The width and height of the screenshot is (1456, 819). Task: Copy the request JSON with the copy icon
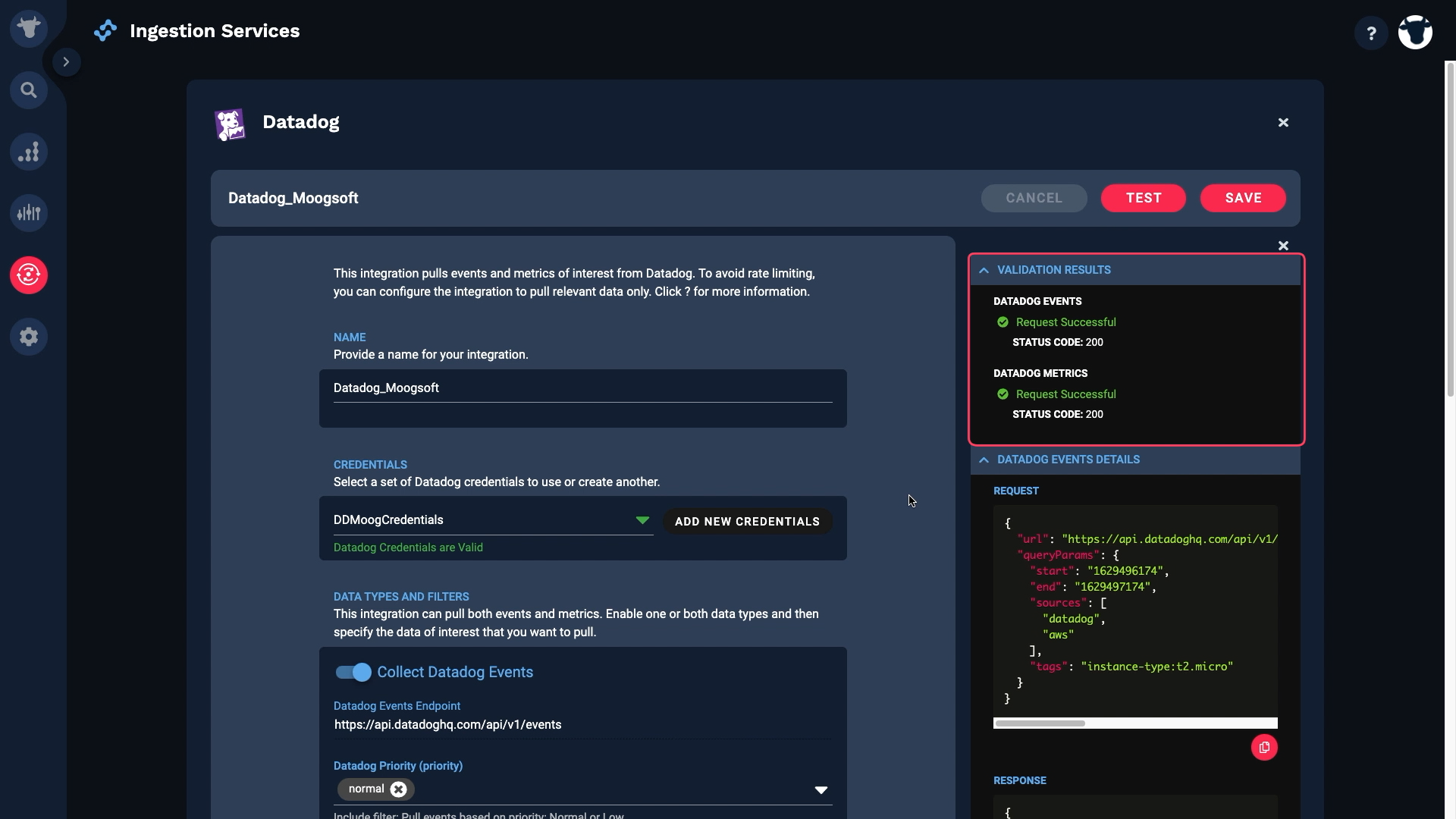(1264, 748)
